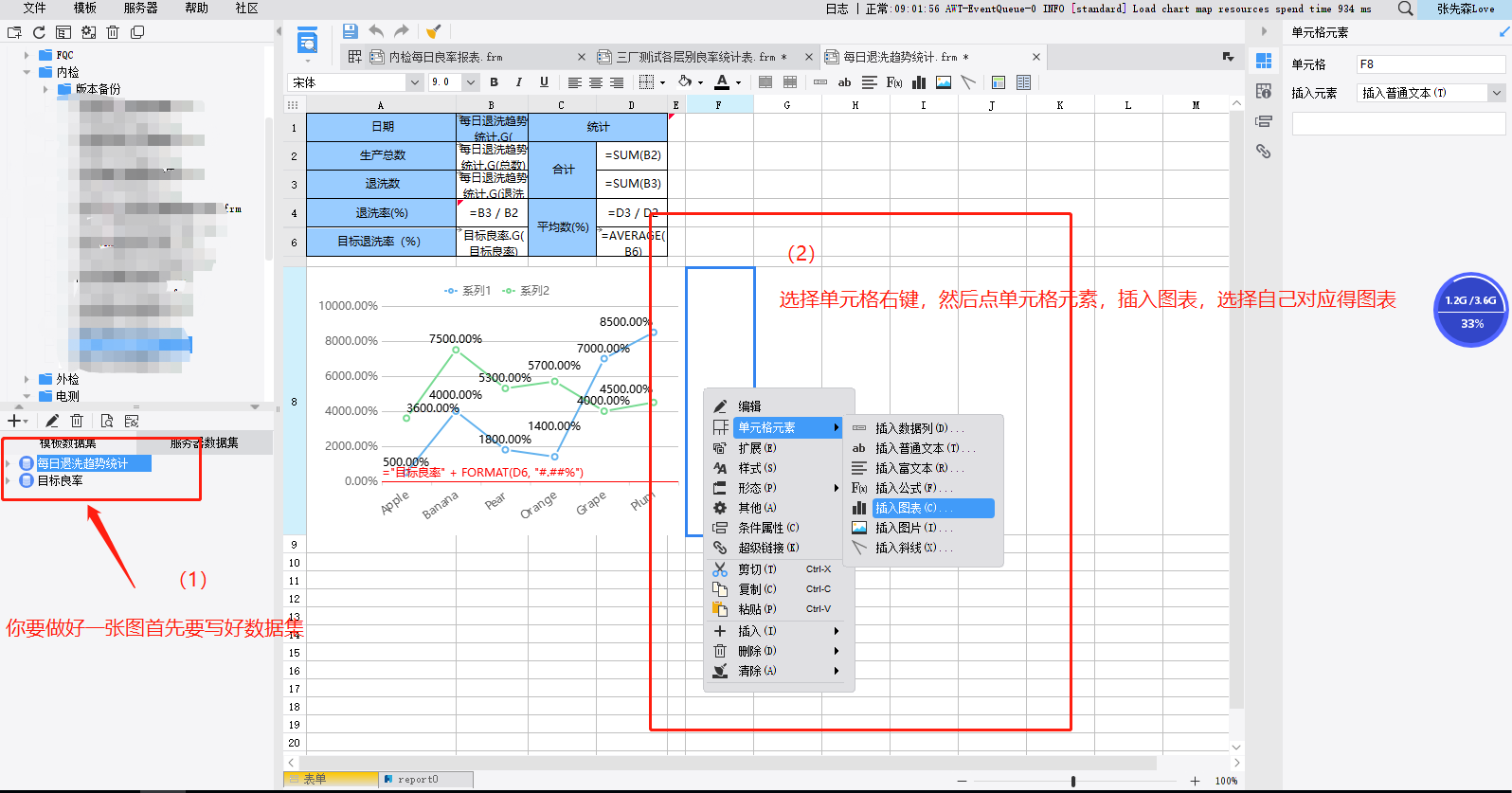This screenshot has height=793, width=1512.
Task: Click the Undo arrow icon
Action: pyautogui.click(x=376, y=31)
